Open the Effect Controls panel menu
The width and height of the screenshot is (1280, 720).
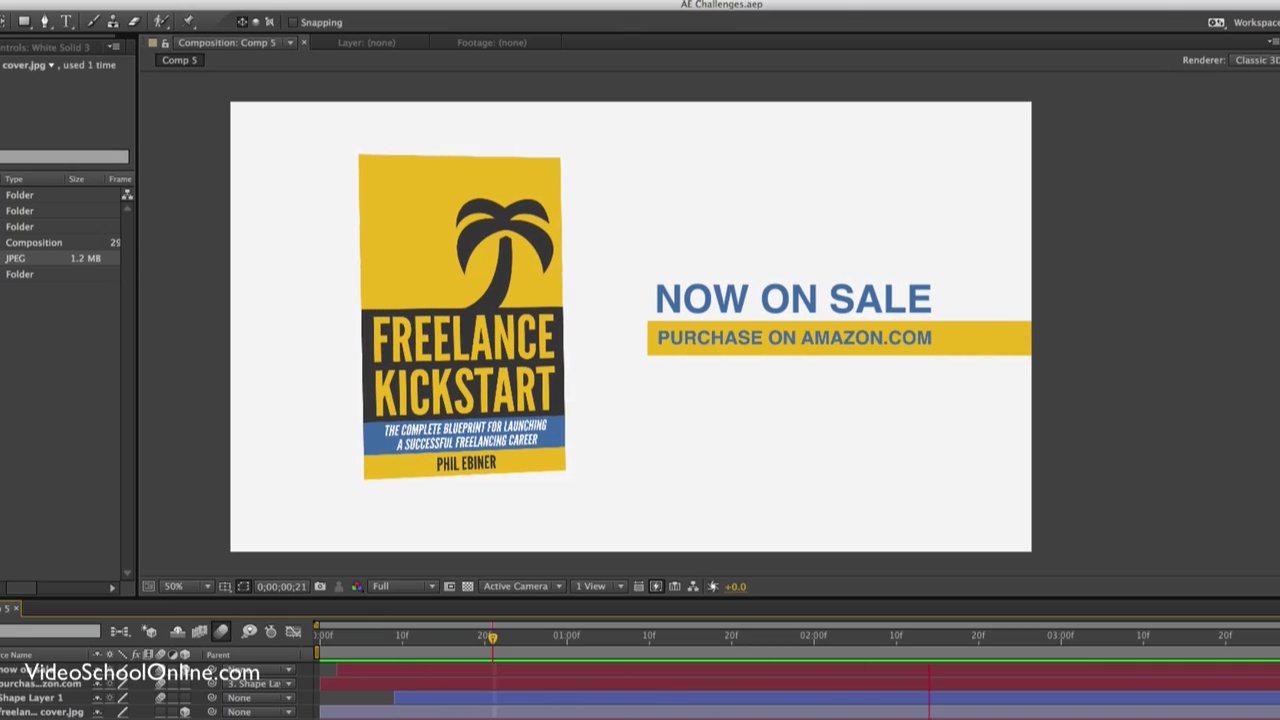115,47
